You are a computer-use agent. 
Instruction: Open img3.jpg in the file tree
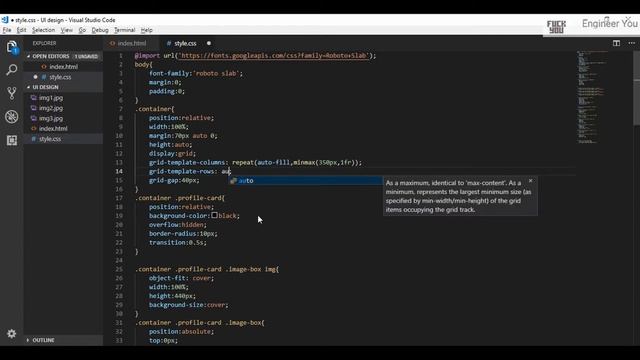[51, 118]
